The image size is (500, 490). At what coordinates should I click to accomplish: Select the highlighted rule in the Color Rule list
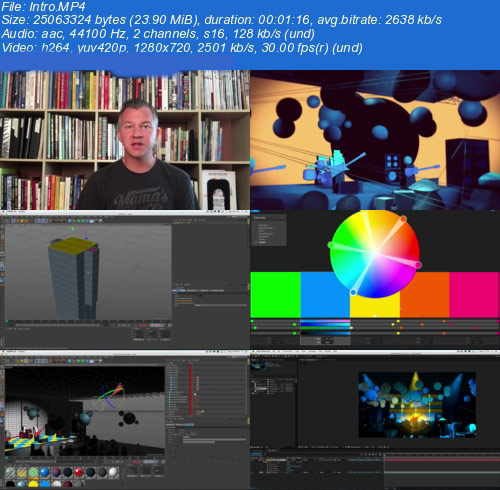pyautogui.click(x=263, y=242)
